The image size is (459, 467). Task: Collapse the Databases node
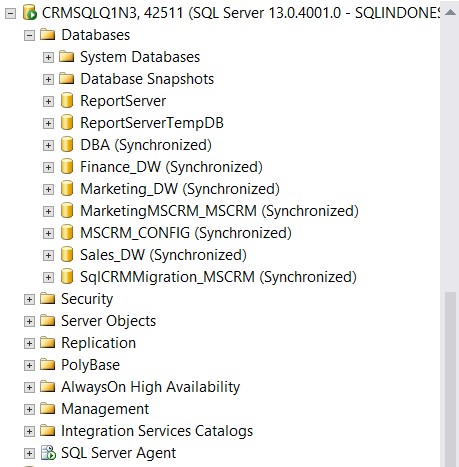[29, 35]
